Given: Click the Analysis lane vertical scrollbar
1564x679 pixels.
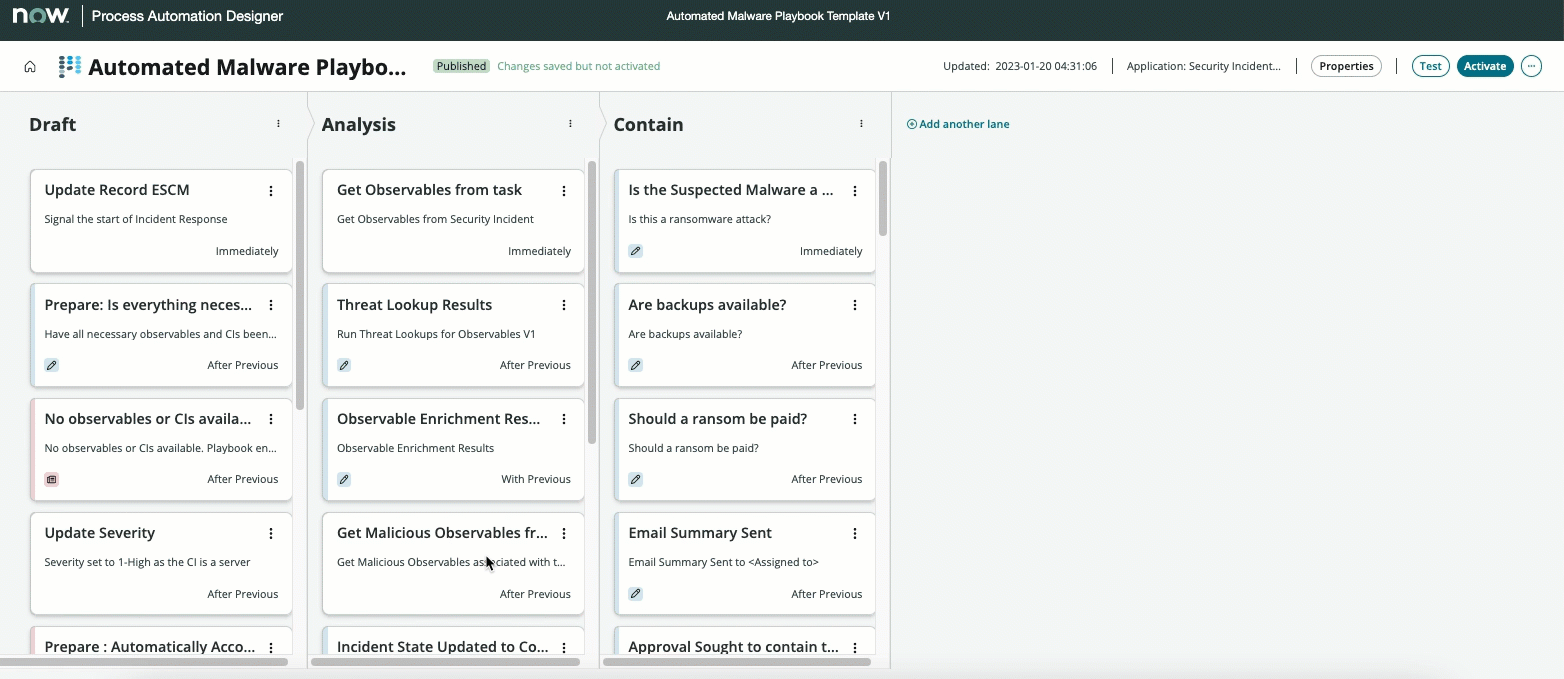Looking at the screenshot, I should [x=592, y=302].
